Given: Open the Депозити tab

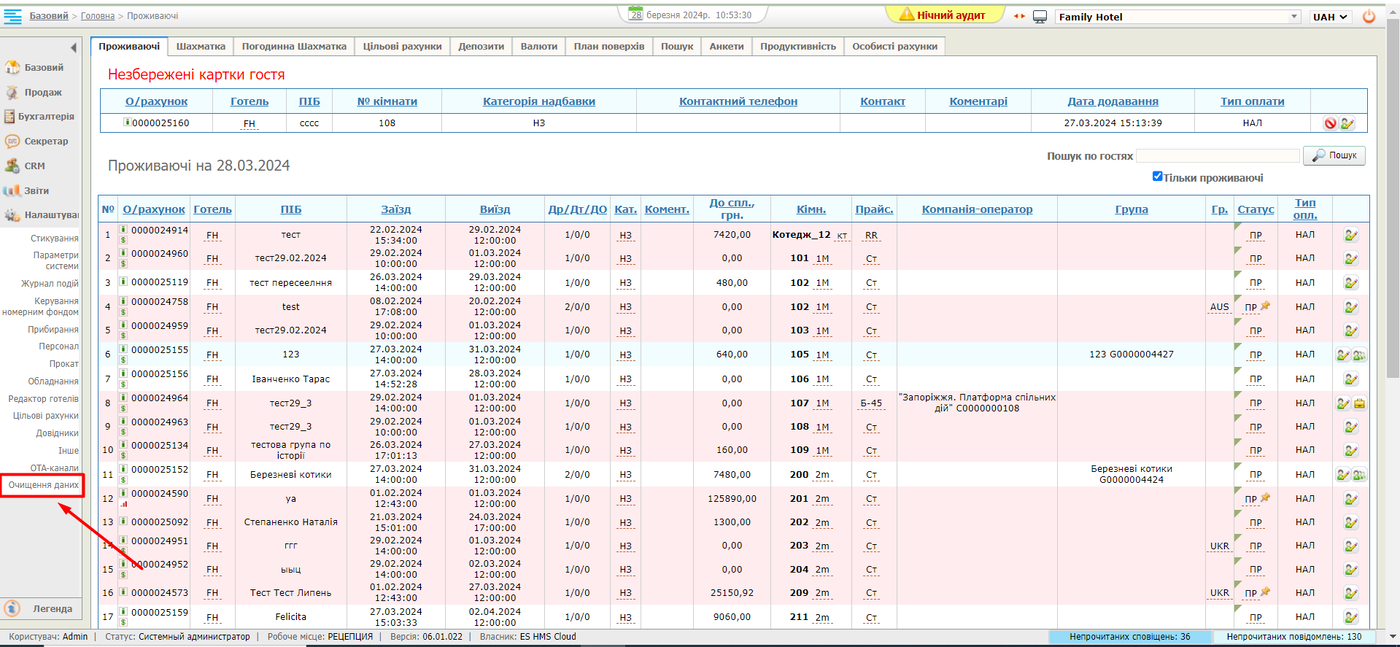Looking at the screenshot, I should click(481, 46).
